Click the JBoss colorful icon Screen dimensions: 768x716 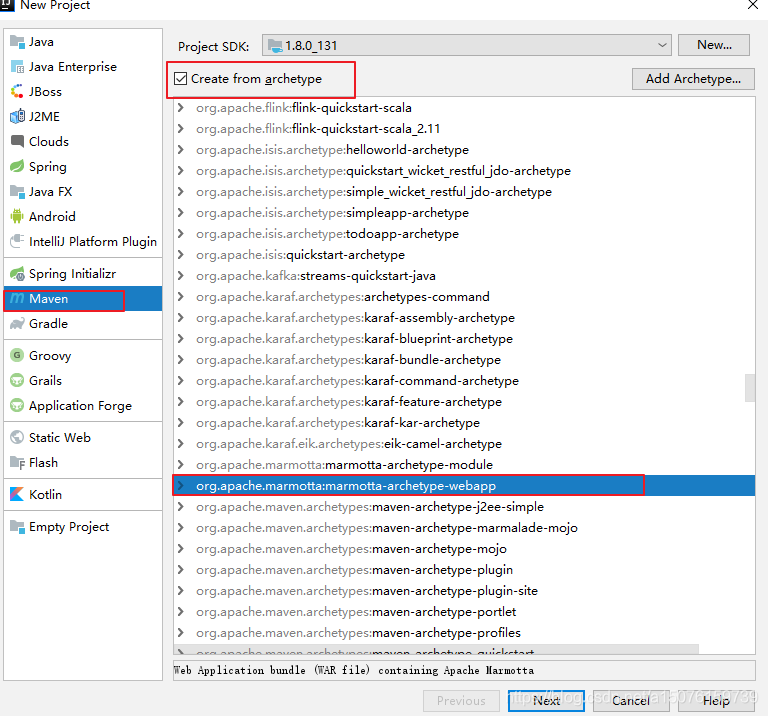tap(17, 92)
